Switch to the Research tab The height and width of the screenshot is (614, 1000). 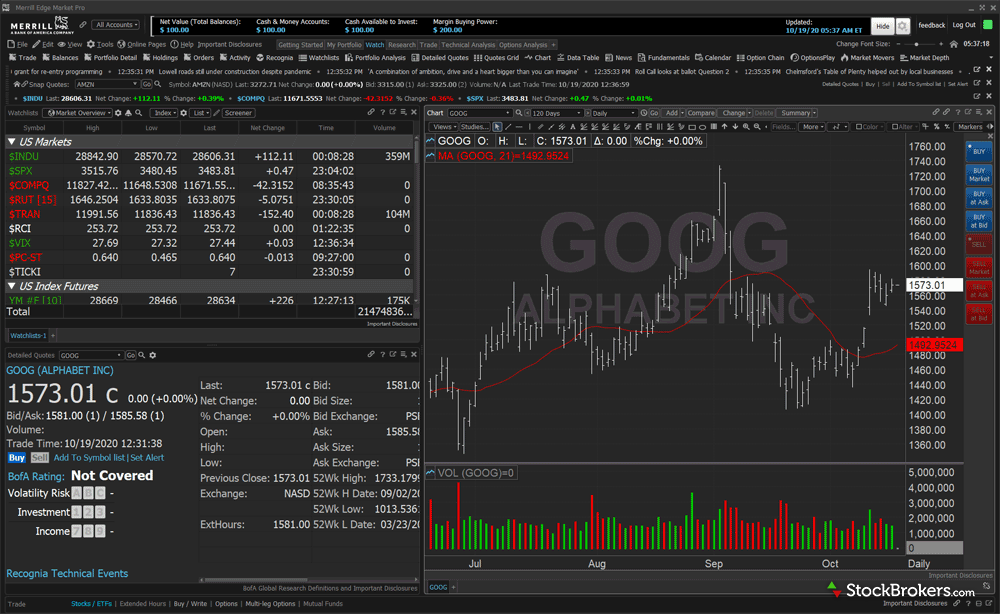(x=401, y=45)
